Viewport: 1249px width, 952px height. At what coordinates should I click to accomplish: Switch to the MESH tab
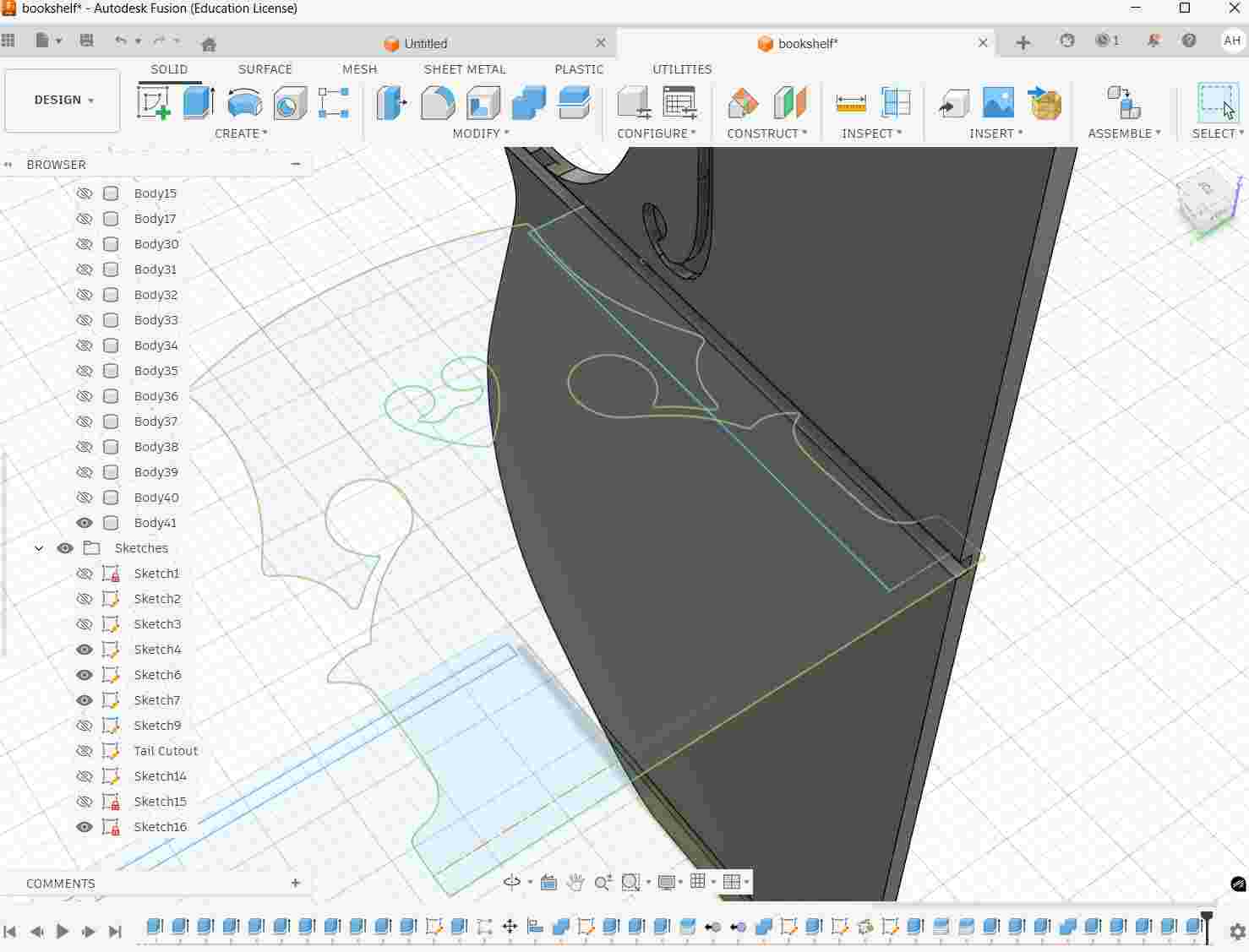pos(359,69)
